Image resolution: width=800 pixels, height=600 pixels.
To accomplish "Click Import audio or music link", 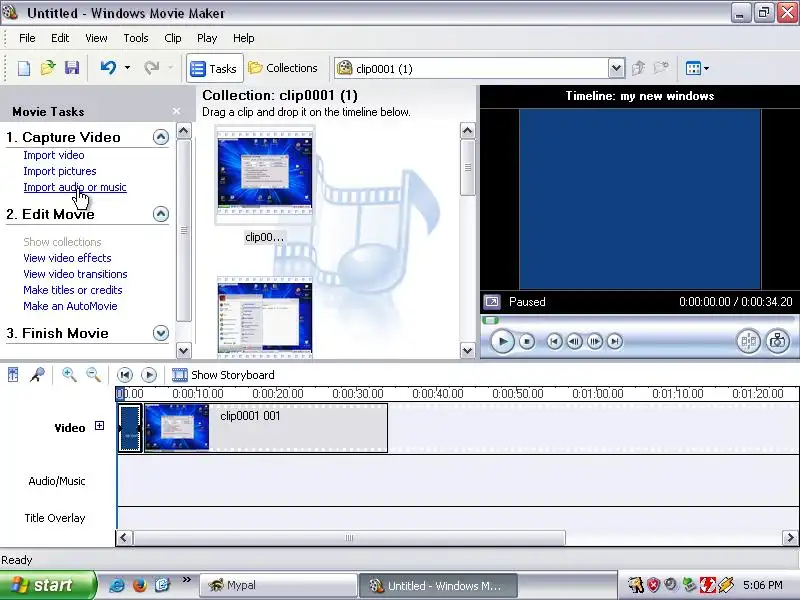I will coord(74,187).
